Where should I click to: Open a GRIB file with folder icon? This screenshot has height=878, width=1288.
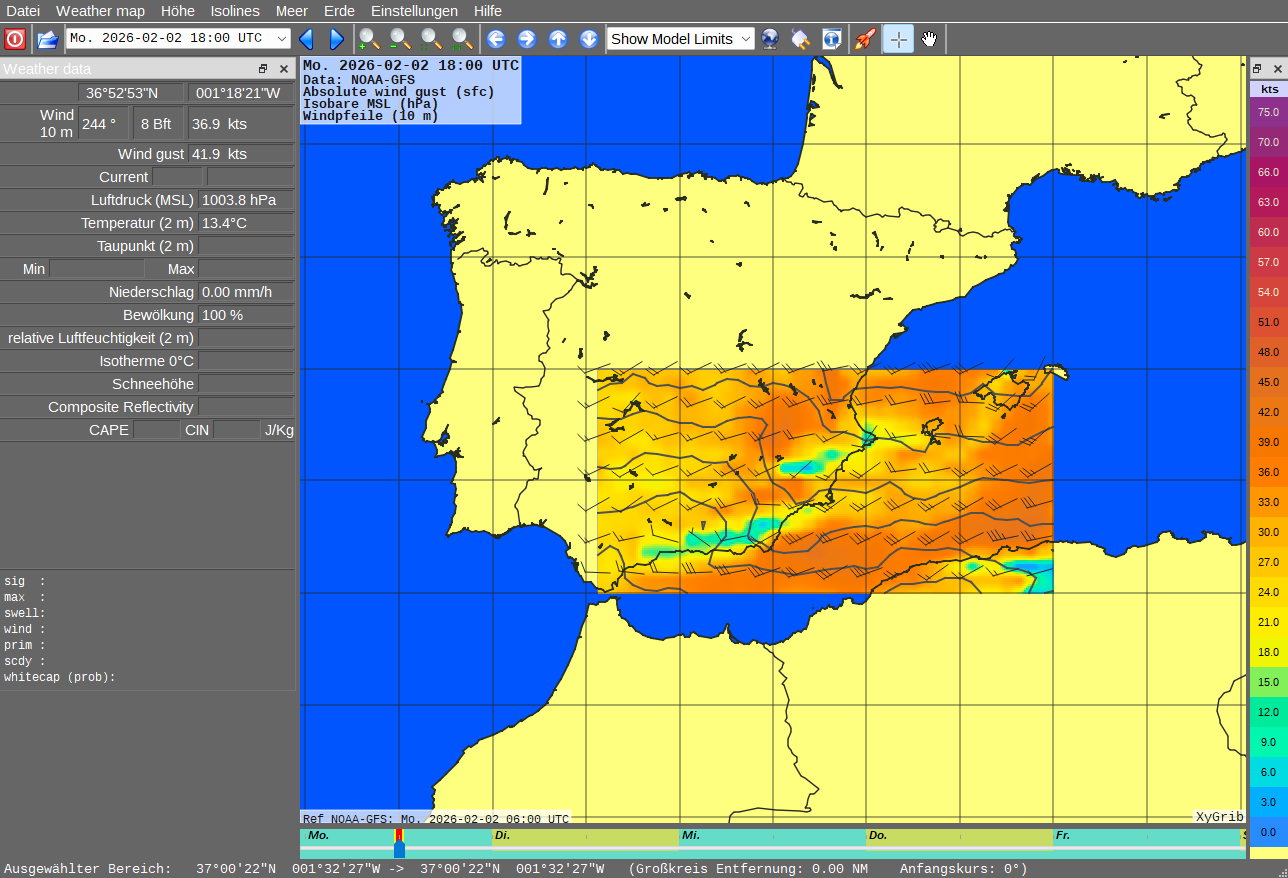pos(47,39)
